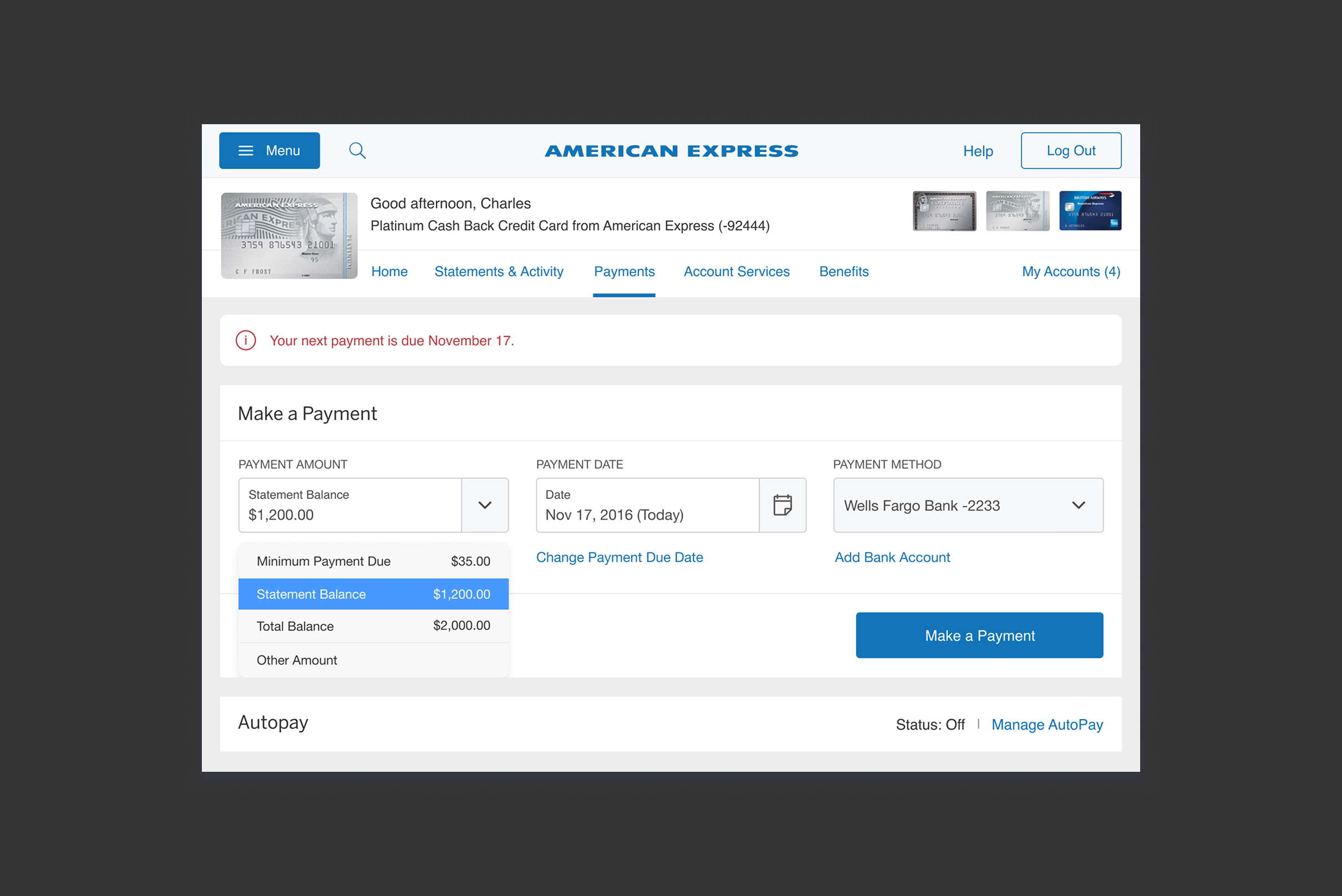Pick the Other Amount option
The height and width of the screenshot is (896, 1342).
pos(373,660)
